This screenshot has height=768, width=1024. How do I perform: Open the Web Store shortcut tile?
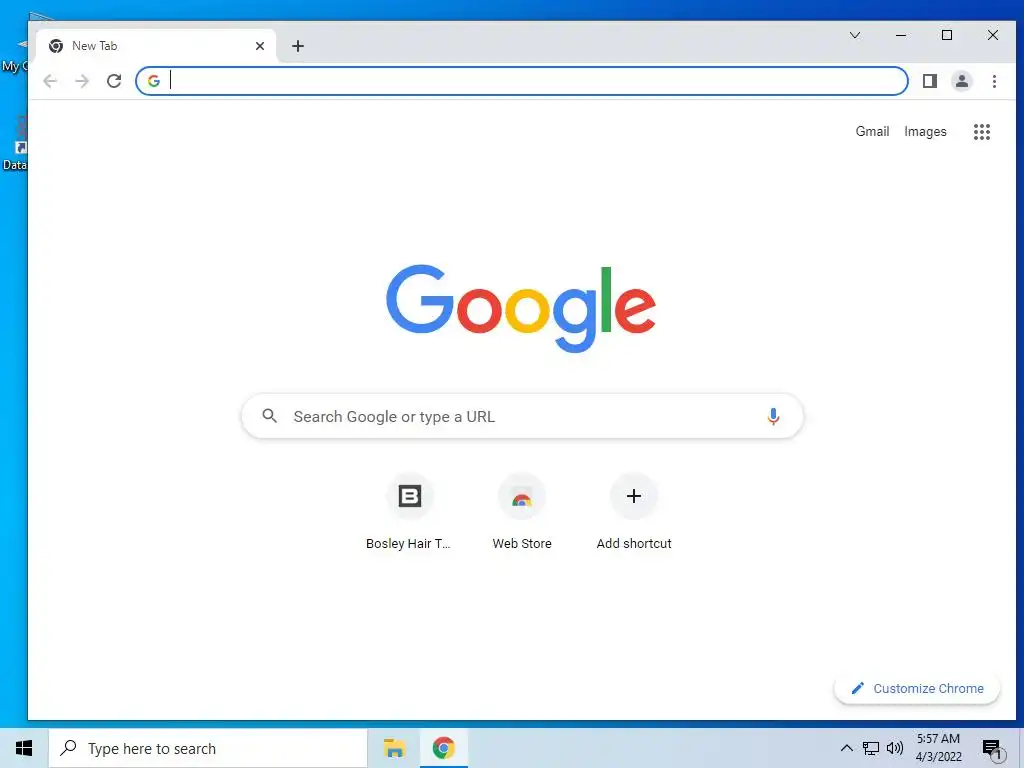pyautogui.click(x=522, y=513)
